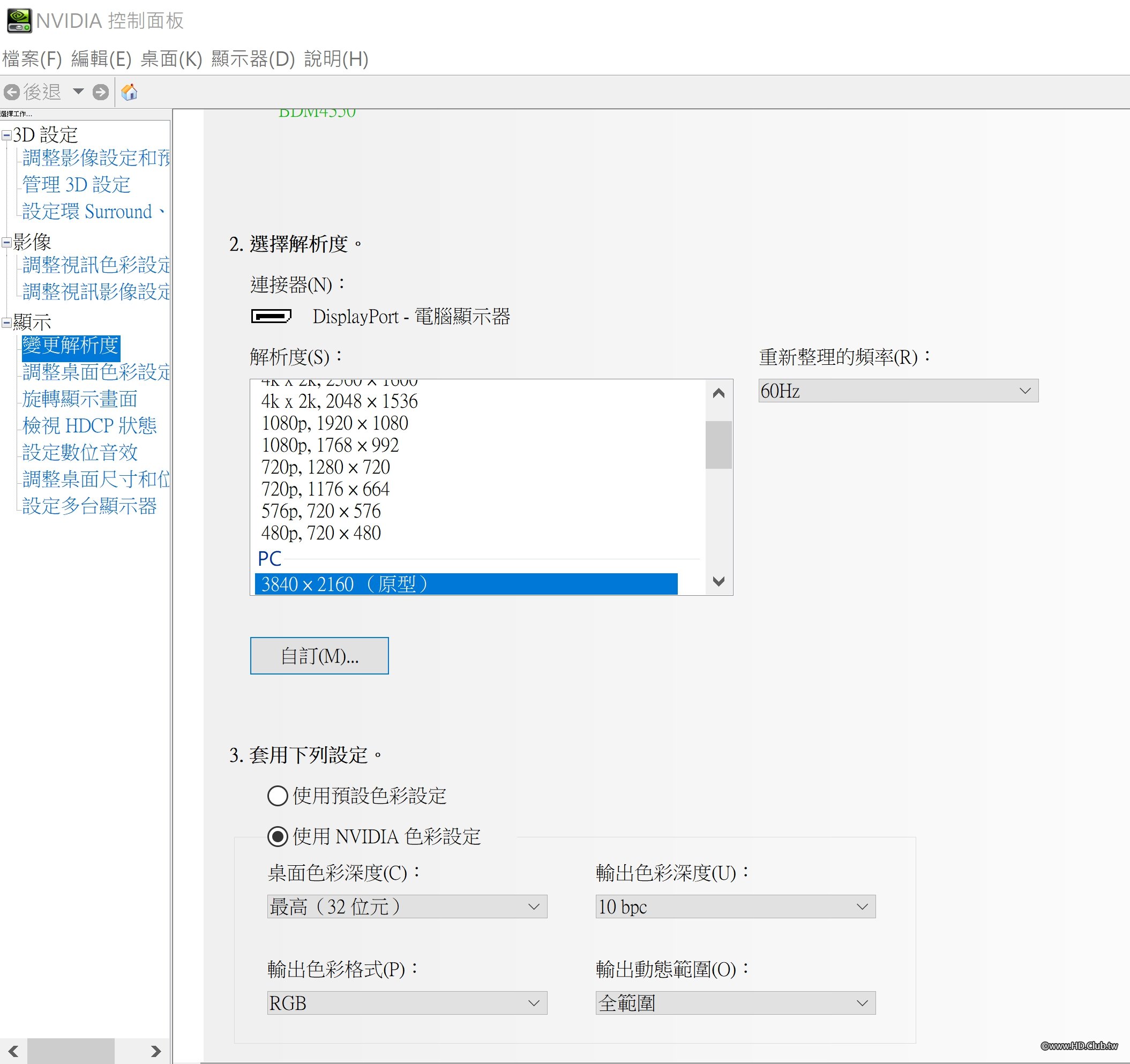1130x1064 pixels.
Task: Click the 自訂(M)... button
Action: pos(319,656)
